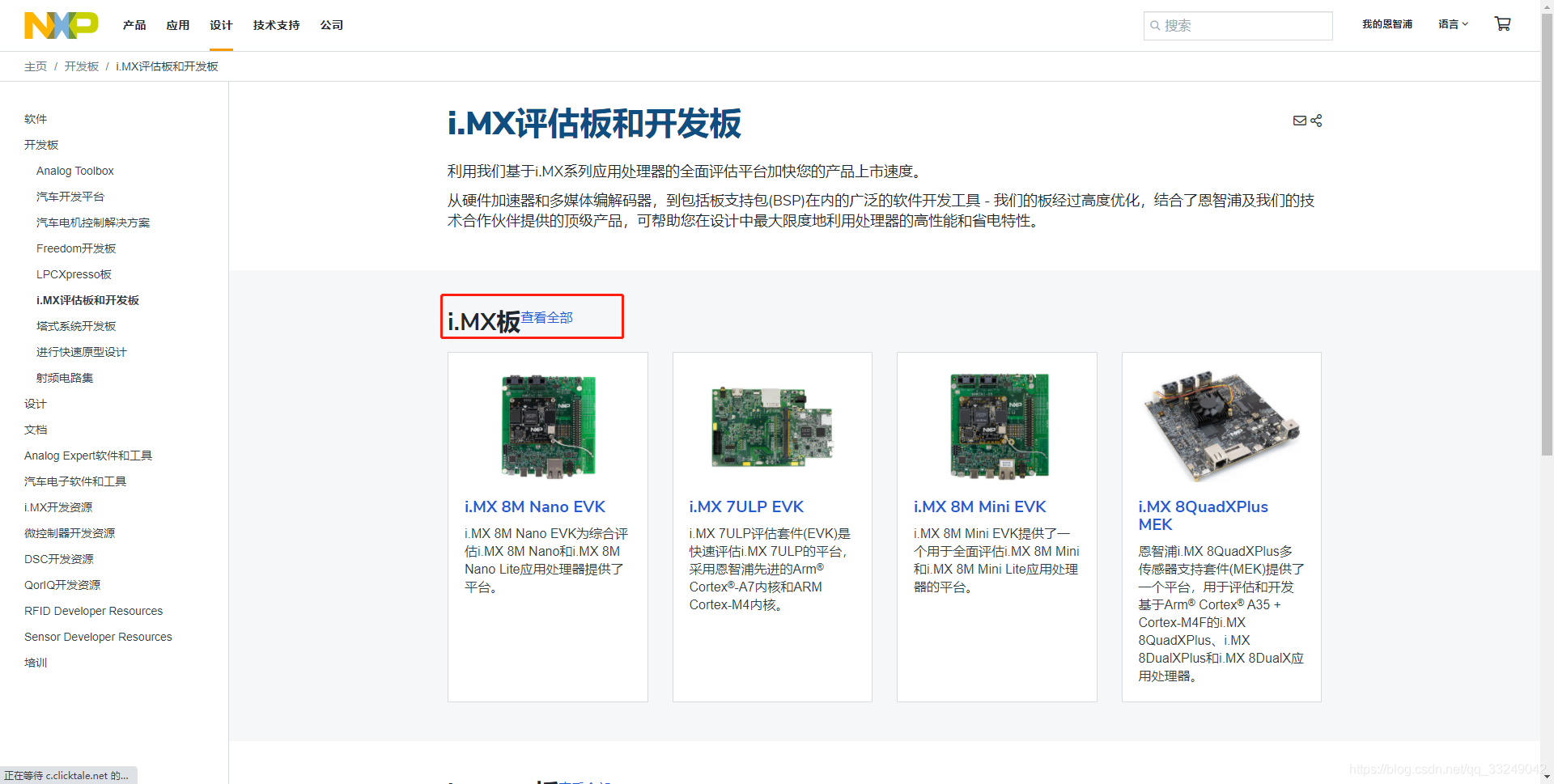Click the search magnifier icon
Screen dimensions: 1554x784
click(x=1155, y=26)
